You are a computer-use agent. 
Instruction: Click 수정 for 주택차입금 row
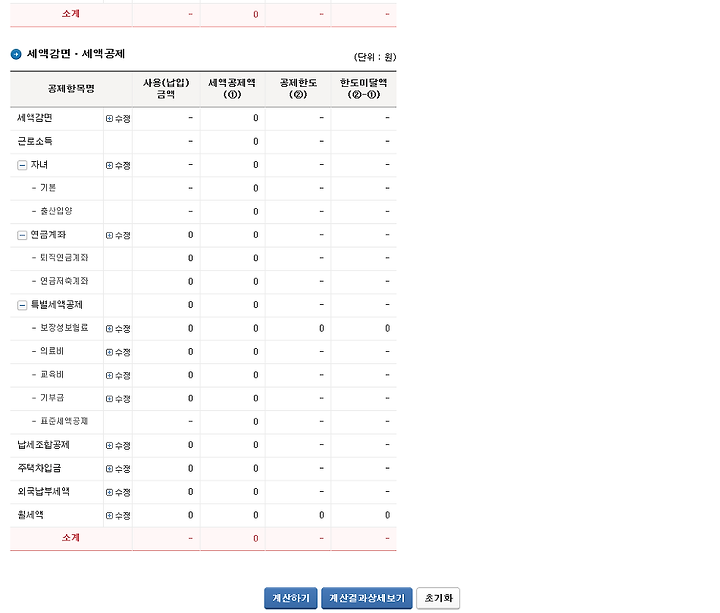click(x=118, y=469)
